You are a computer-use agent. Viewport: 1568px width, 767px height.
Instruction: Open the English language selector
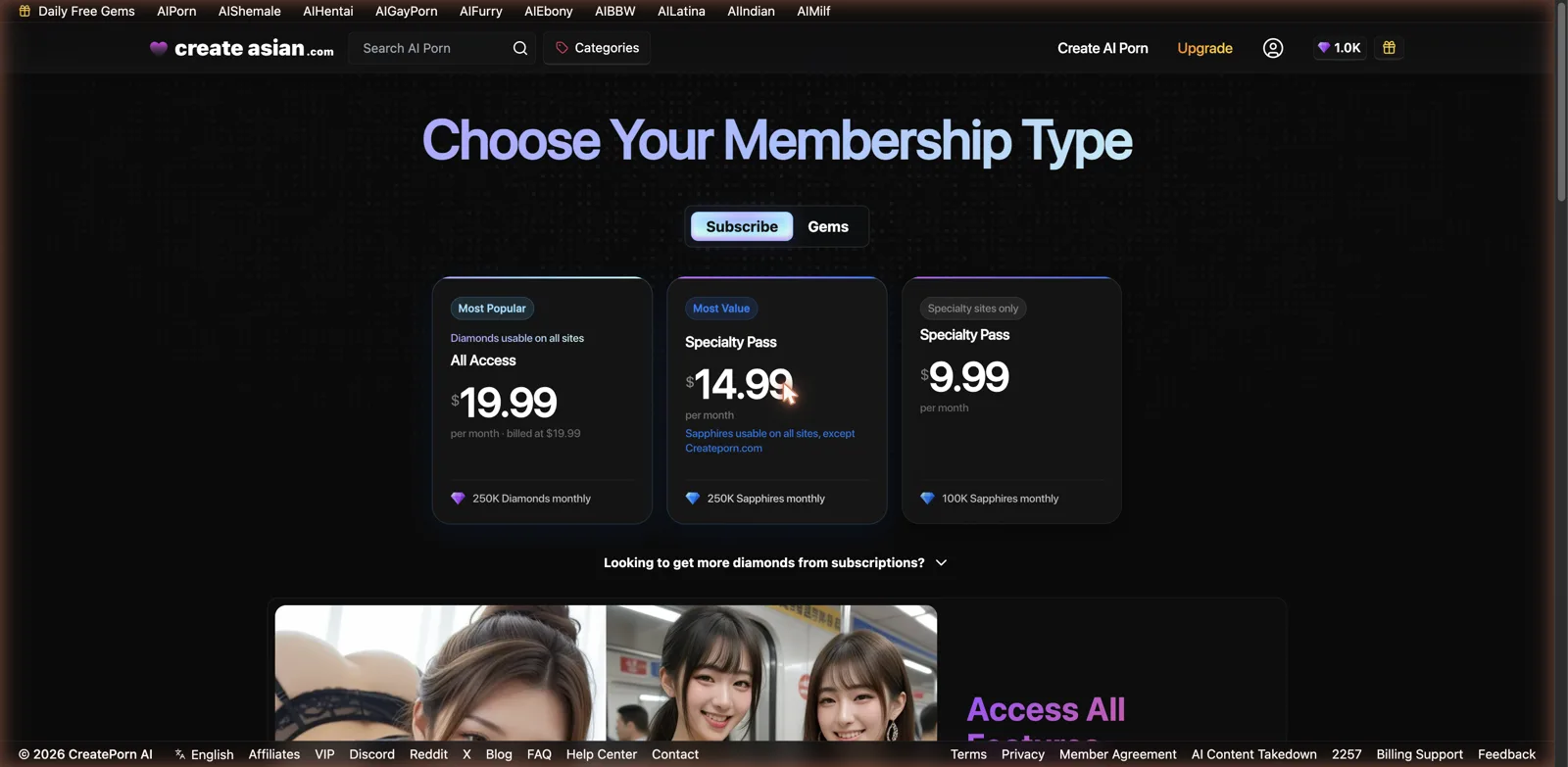pyautogui.click(x=204, y=754)
